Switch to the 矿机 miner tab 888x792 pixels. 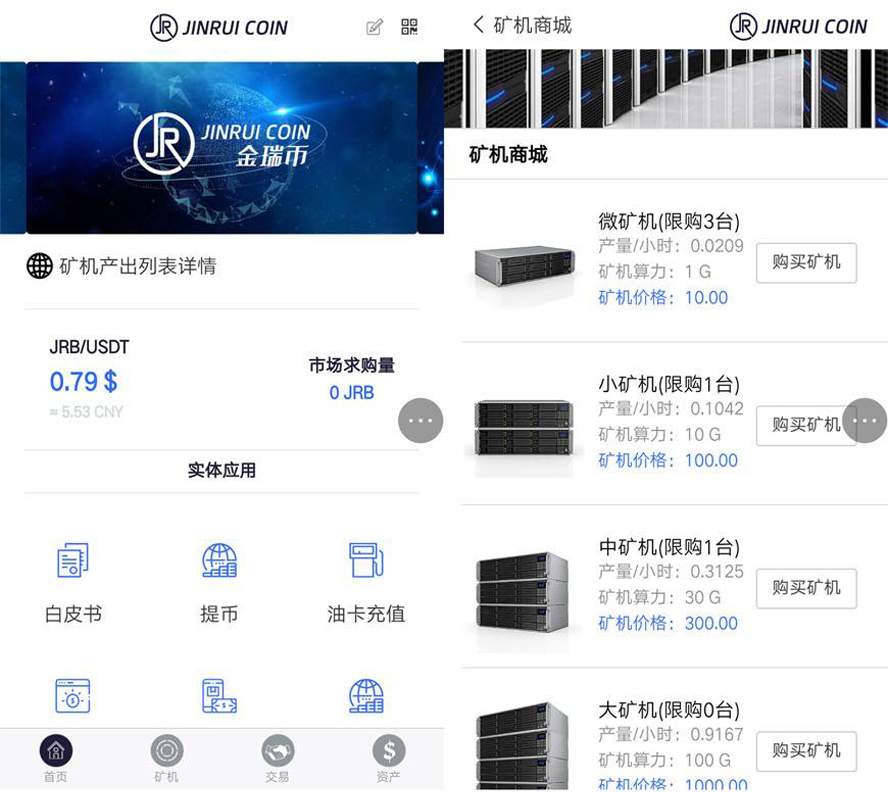[x=166, y=759]
